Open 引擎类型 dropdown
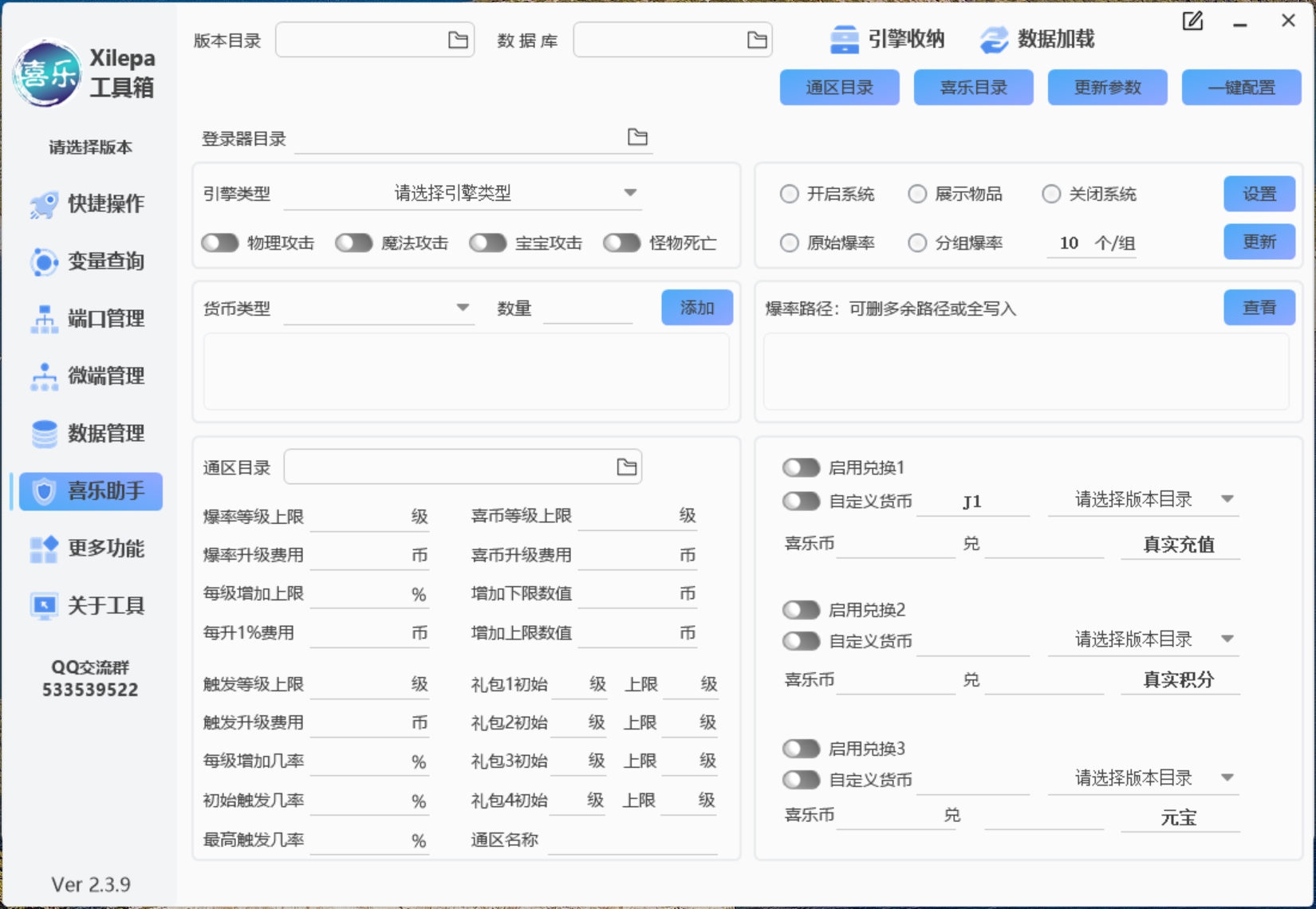This screenshot has height=909, width=1316. pos(463,193)
